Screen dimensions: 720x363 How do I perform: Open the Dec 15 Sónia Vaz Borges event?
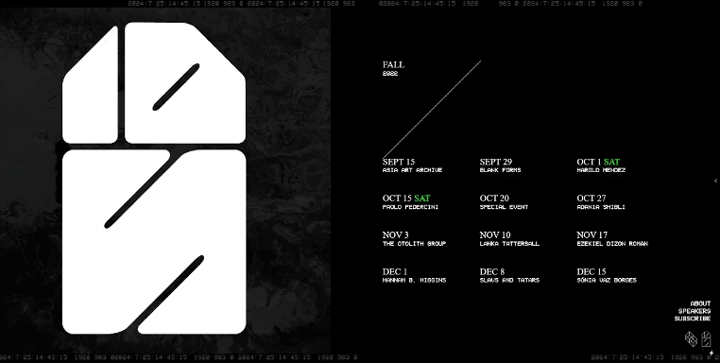pos(607,275)
